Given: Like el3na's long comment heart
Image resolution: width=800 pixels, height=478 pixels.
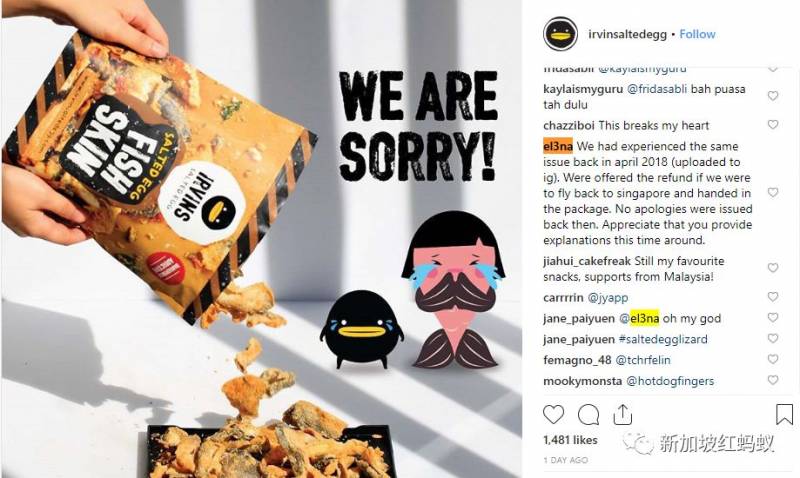Looking at the screenshot, I should click(x=773, y=192).
